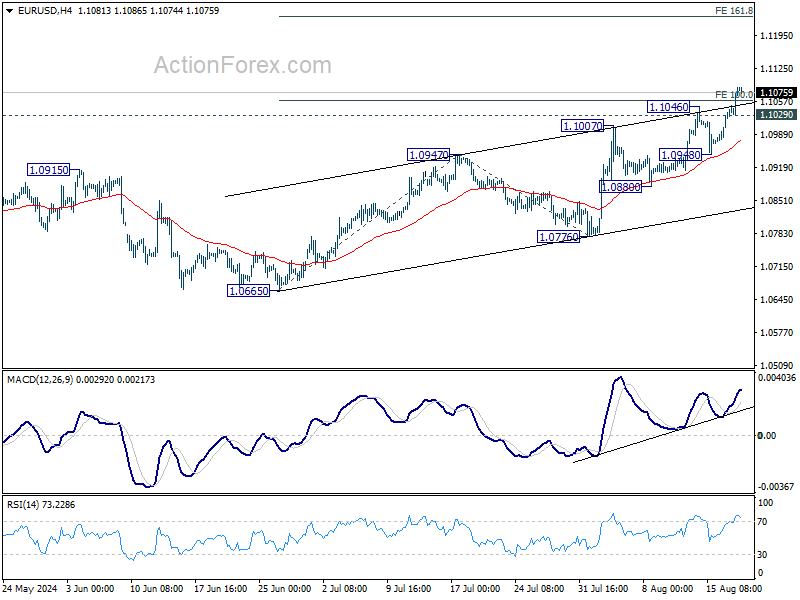Click the current price tag 1.10759
Image resolution: width=800 pixels, height=600 pixels.
point(776,92)
